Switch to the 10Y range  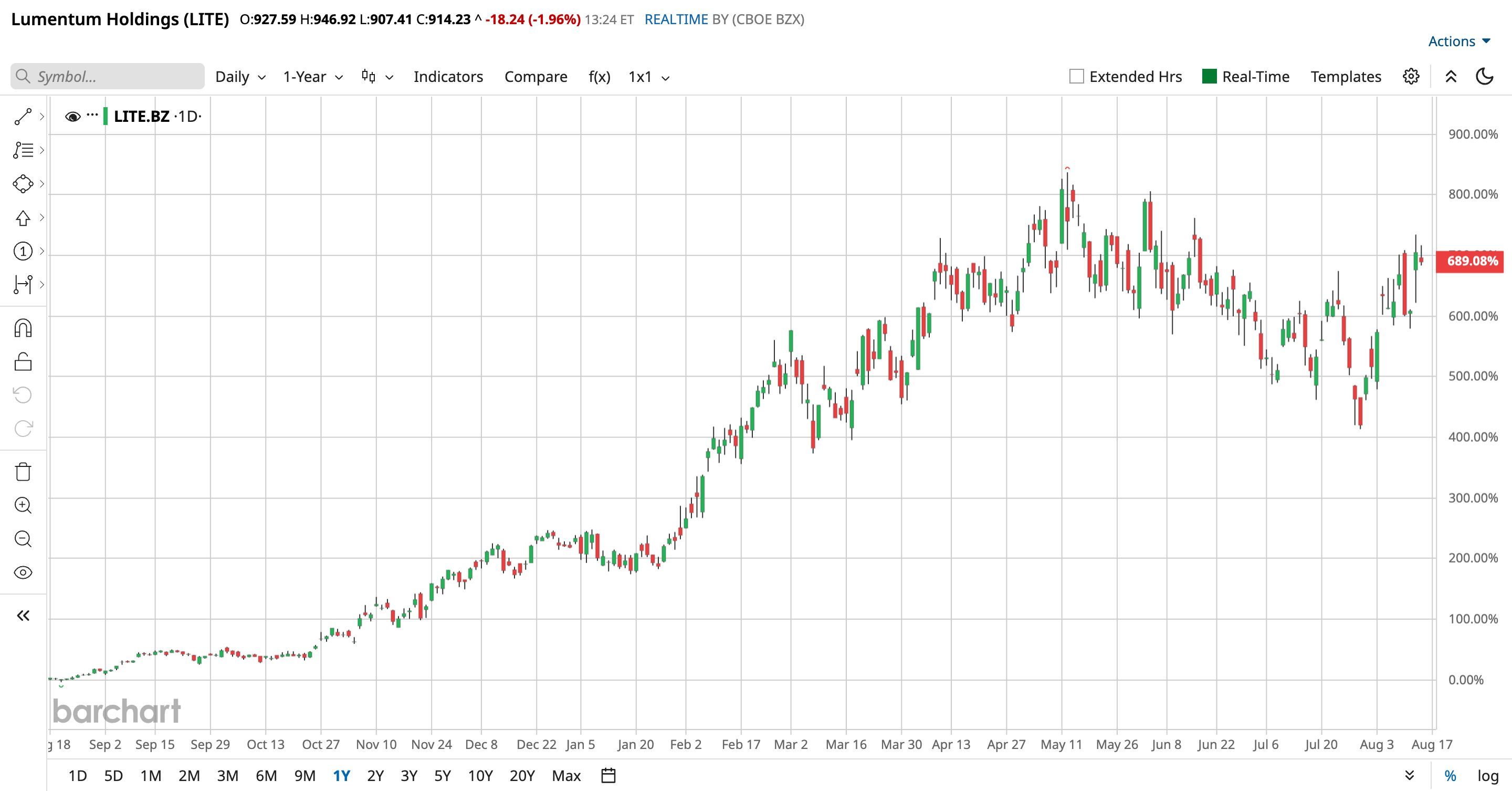(x=480, y=776)
